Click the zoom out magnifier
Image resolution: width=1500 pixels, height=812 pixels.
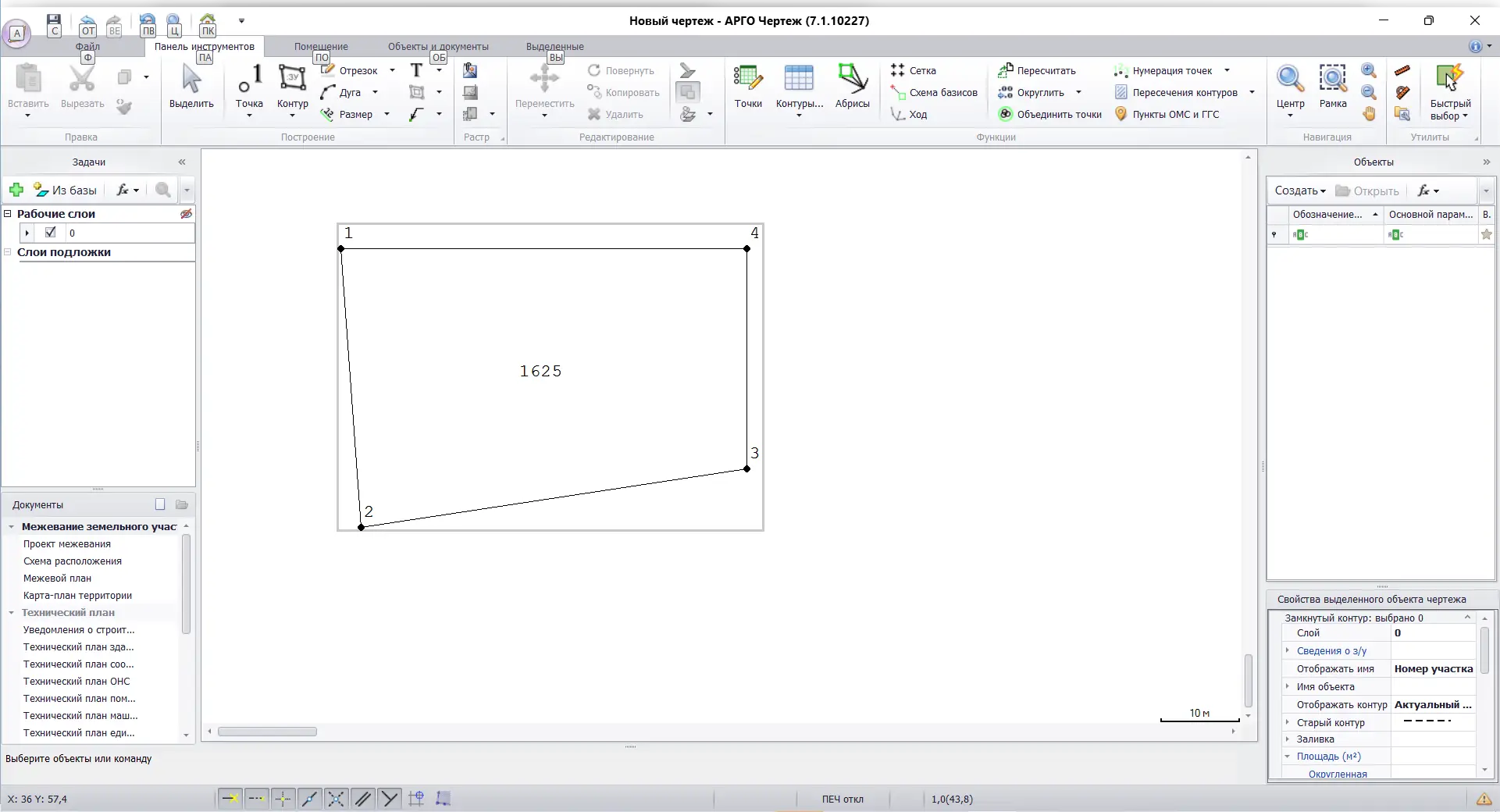pos(1369,92)
